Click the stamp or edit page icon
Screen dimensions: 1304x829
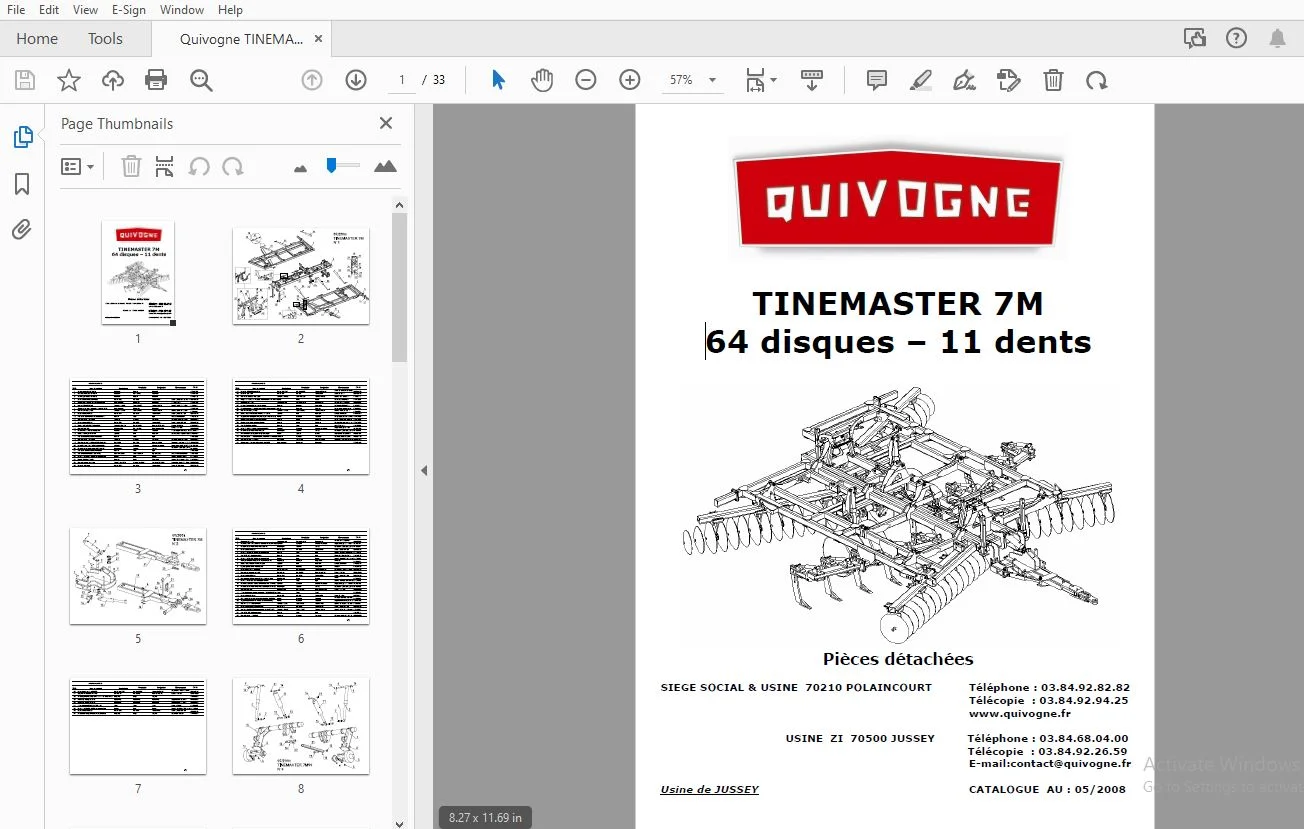(1009, 80)
